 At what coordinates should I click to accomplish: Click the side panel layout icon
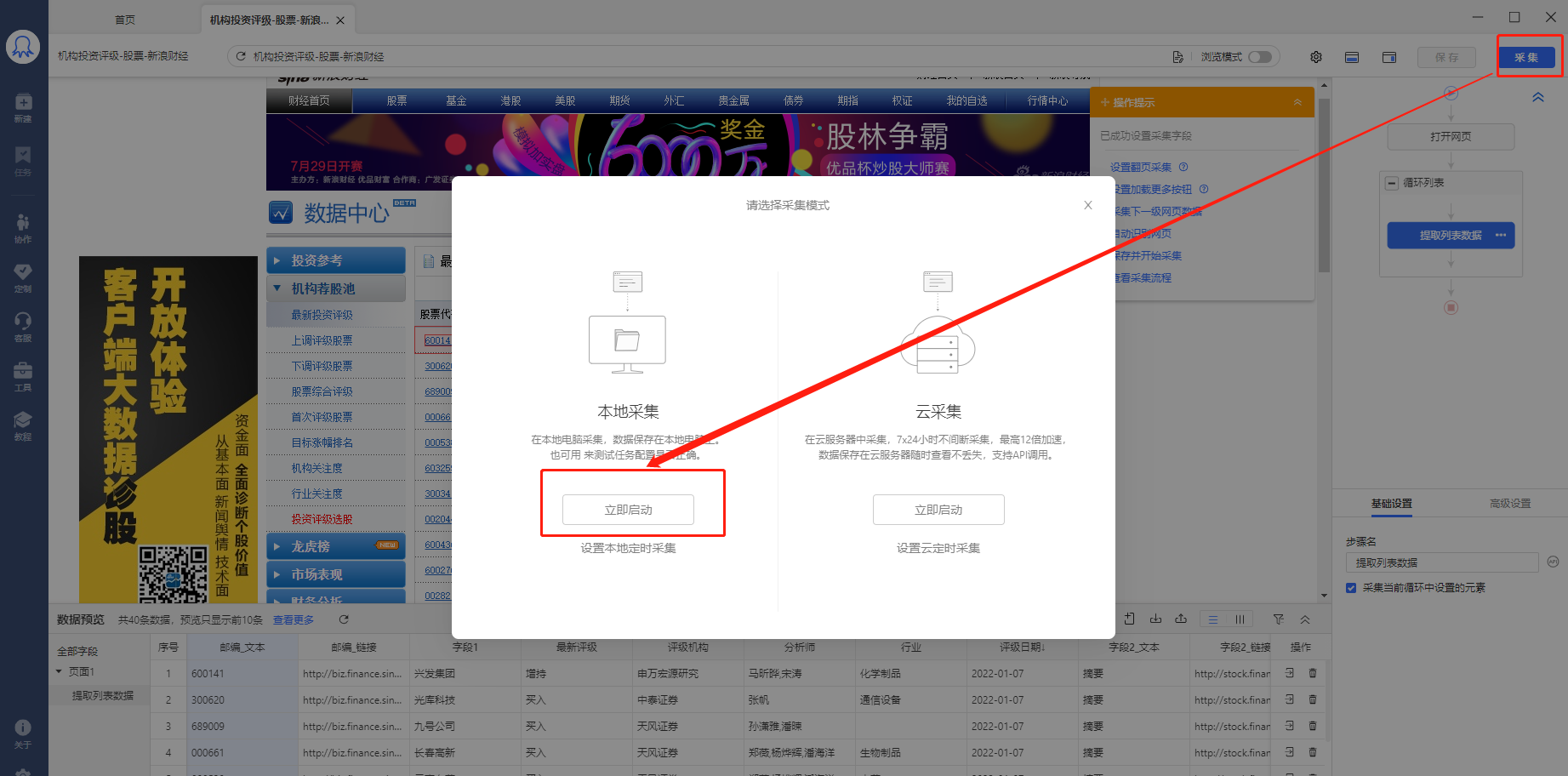click(x=1389, y=57)
